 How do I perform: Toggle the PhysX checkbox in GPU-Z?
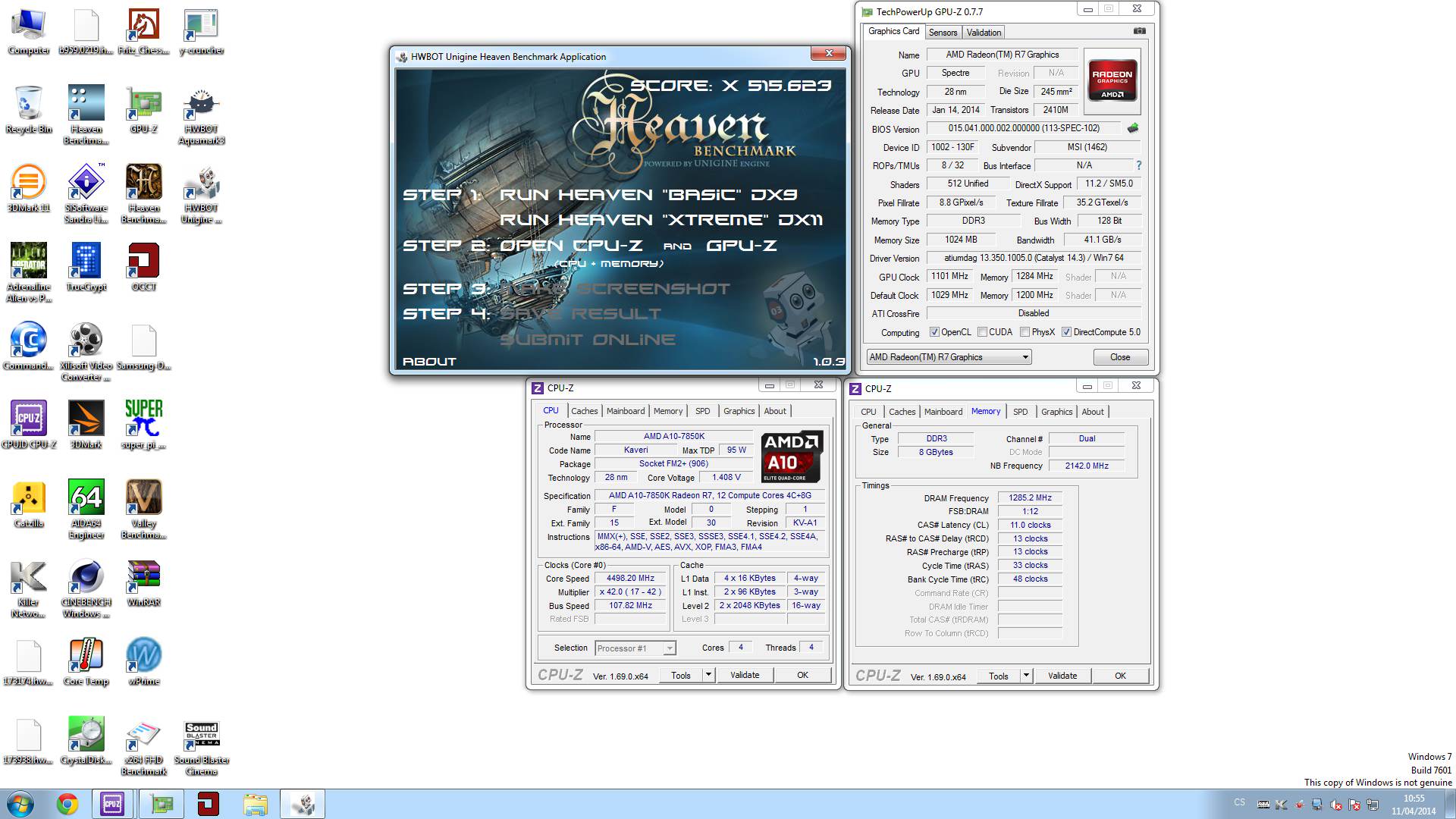[1025, 332]
